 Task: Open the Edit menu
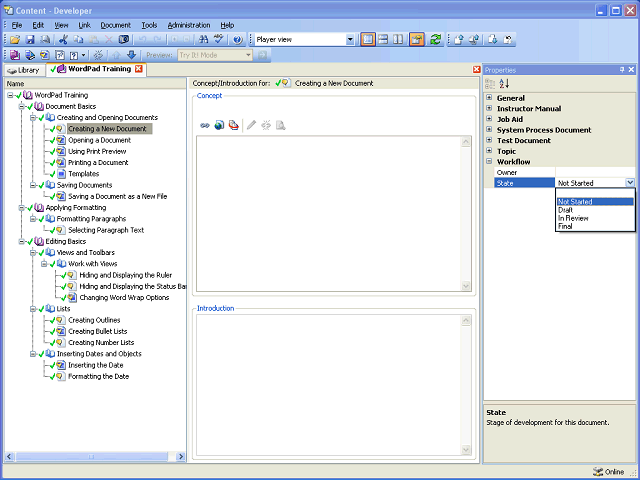38,25
